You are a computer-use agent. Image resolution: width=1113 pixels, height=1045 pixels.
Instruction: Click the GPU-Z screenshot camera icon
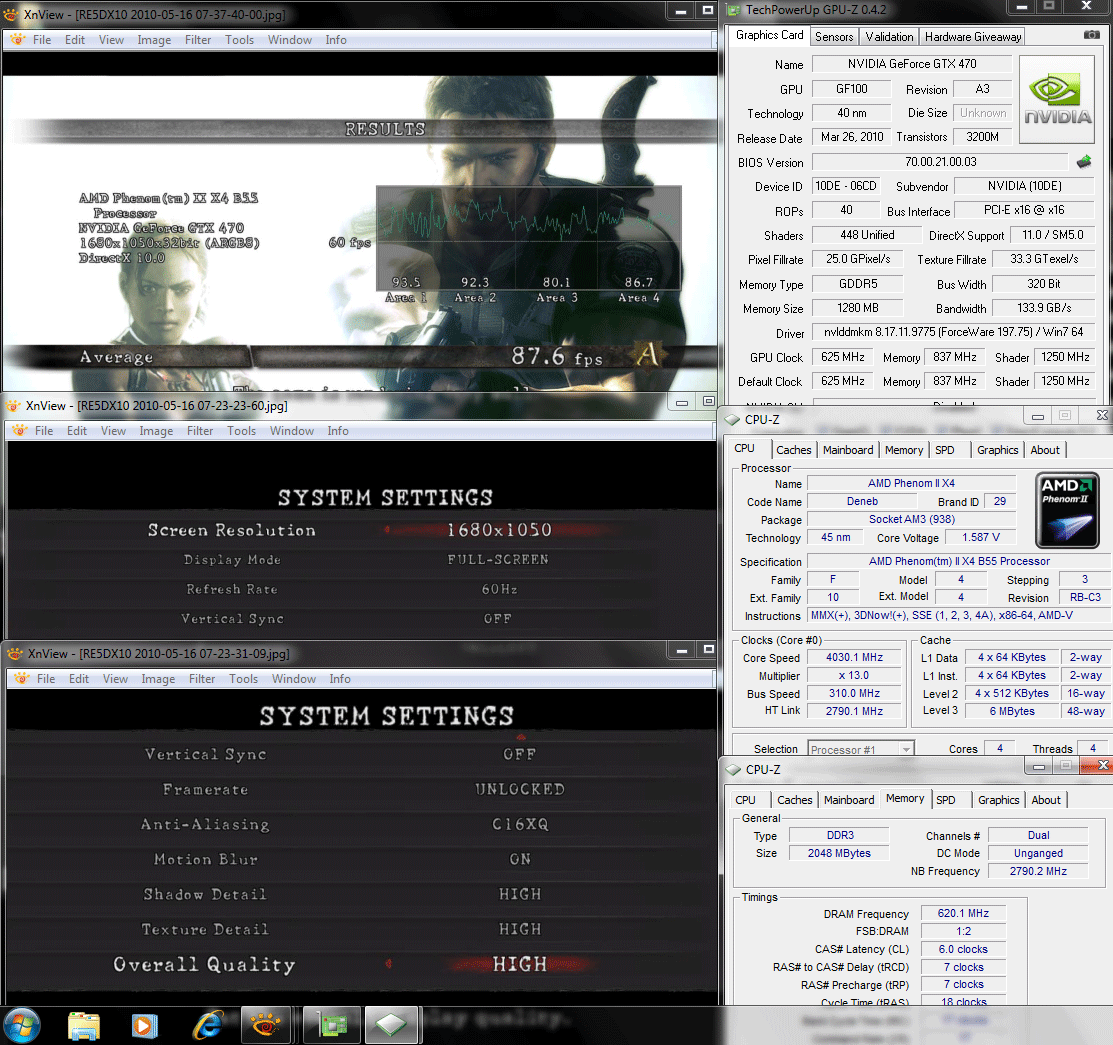coord(1091,35)
